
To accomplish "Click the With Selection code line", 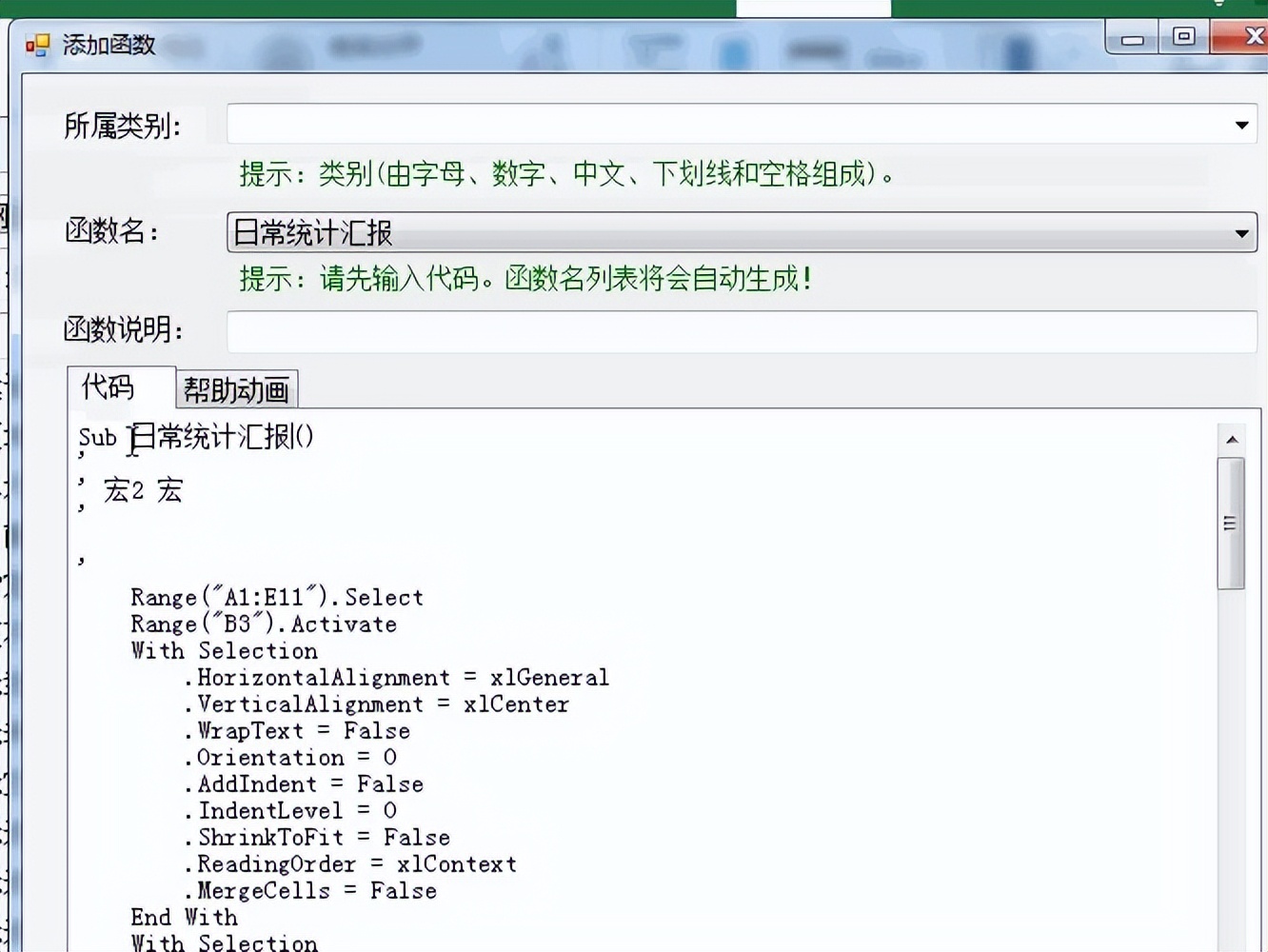I will [224, 650].
